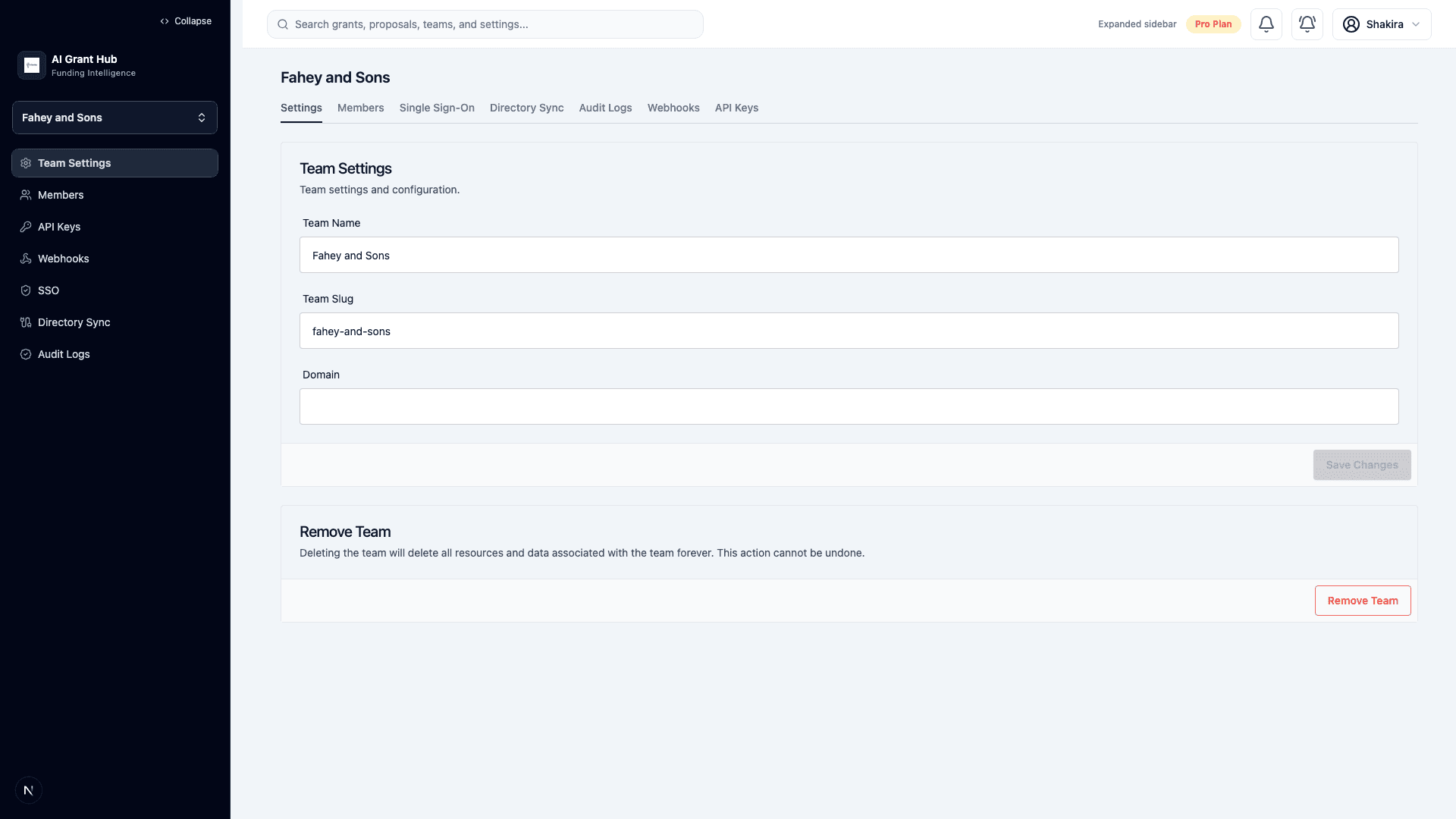Image resolution: width=1456 pixels, height=819 pixels.
Task: Open the Fahey and Sons team switcher
Action: [x=115, y=118]
